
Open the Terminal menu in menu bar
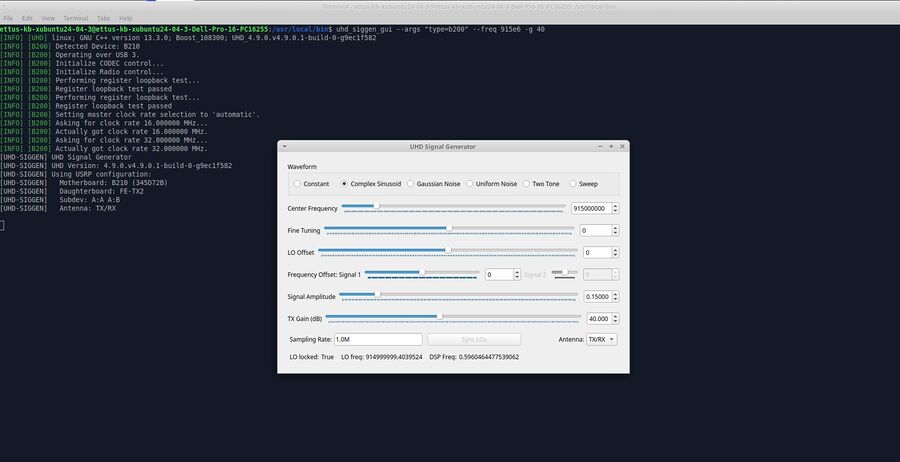[x=75, y=18]
